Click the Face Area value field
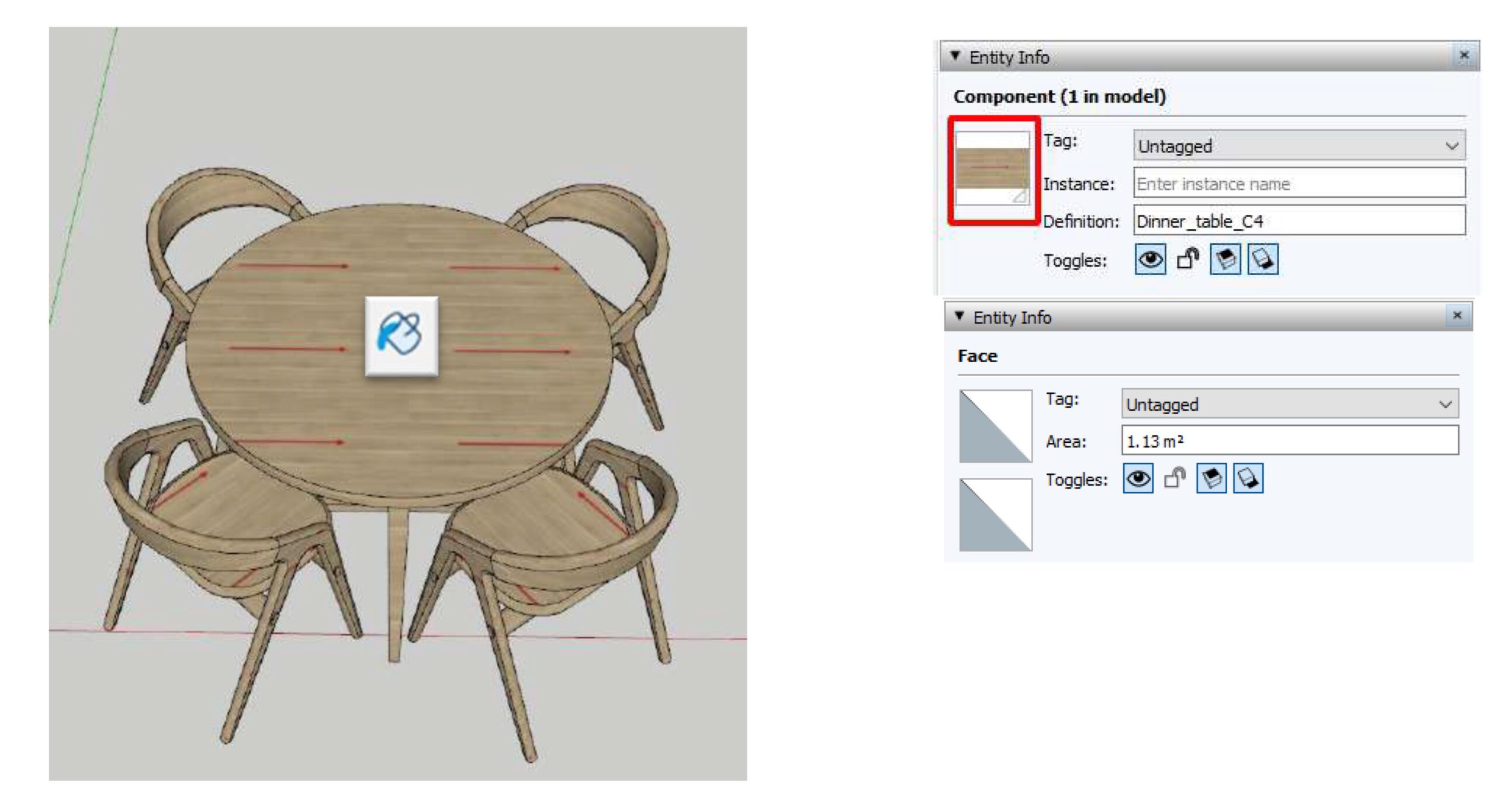The width and height of the screenshot is (1496, 812). tap(1289, 441)
